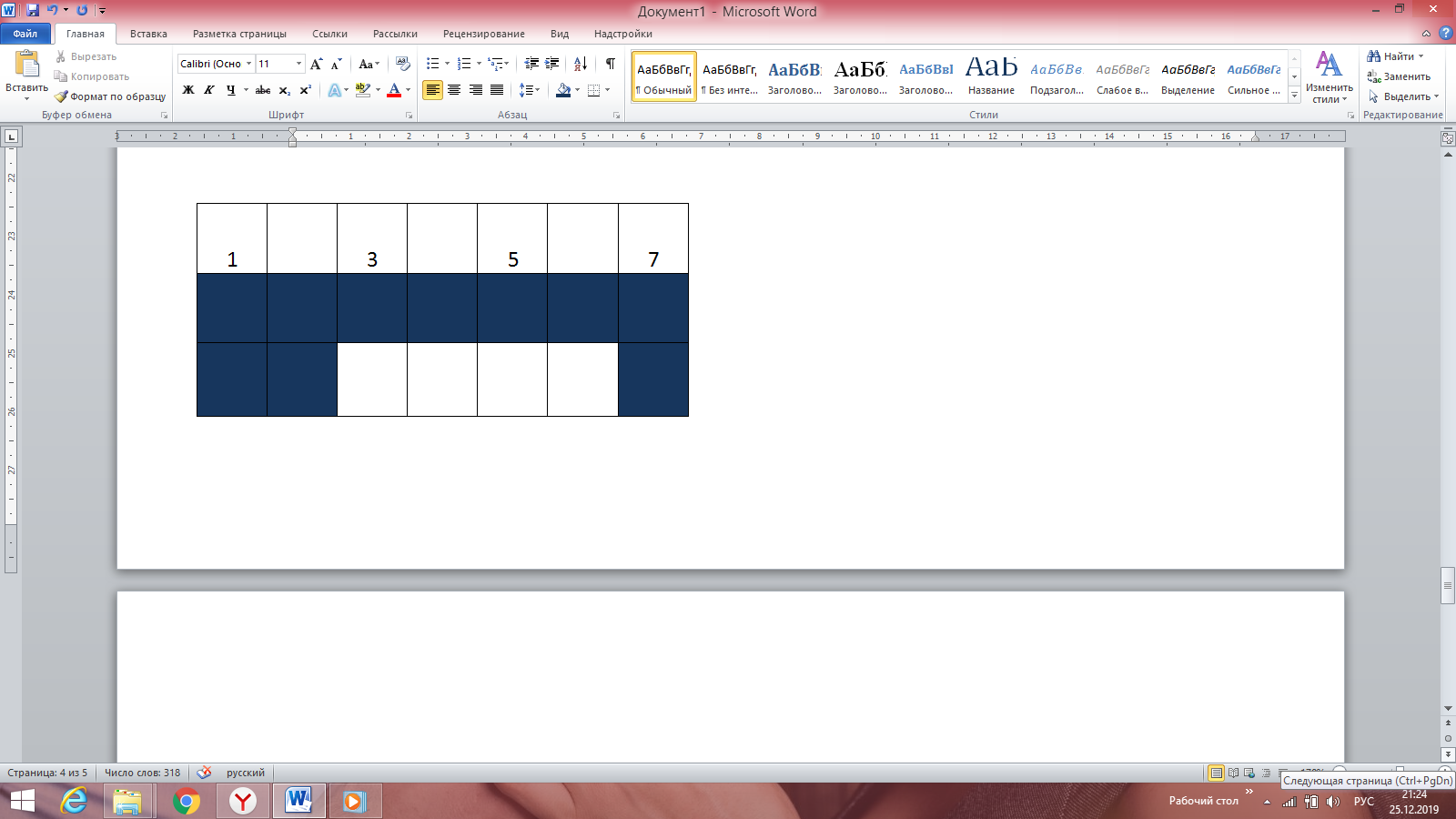Click the Format Painter (Формат по образцу) button

[x=110, y=96]
